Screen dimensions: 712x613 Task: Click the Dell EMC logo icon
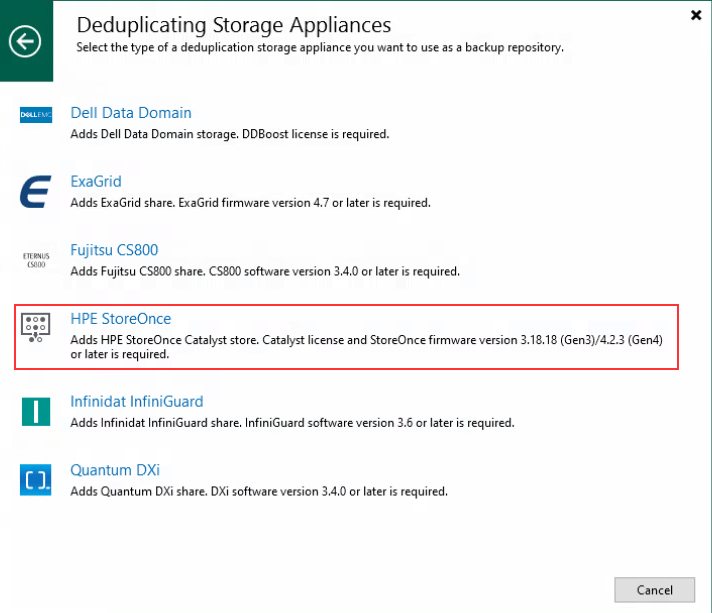point(36,118)
